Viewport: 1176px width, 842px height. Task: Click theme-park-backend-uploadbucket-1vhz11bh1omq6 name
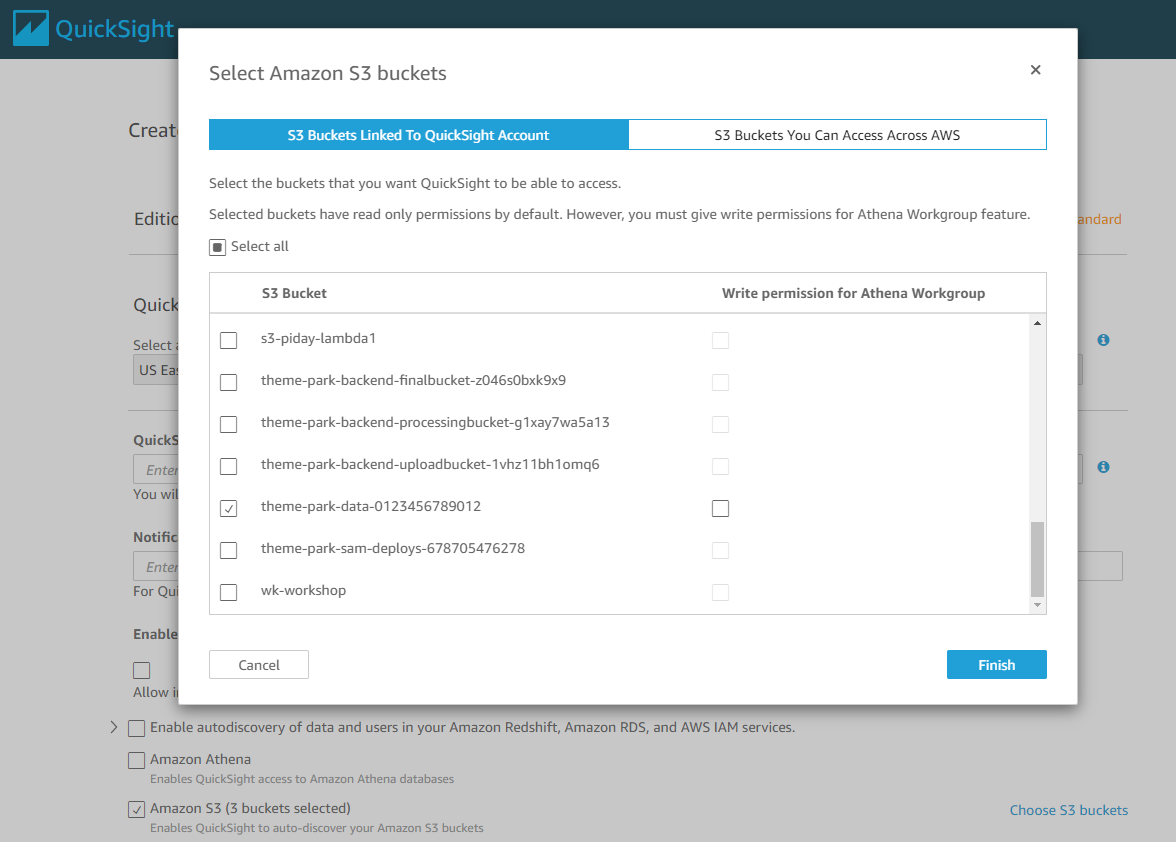pos(430,464)
